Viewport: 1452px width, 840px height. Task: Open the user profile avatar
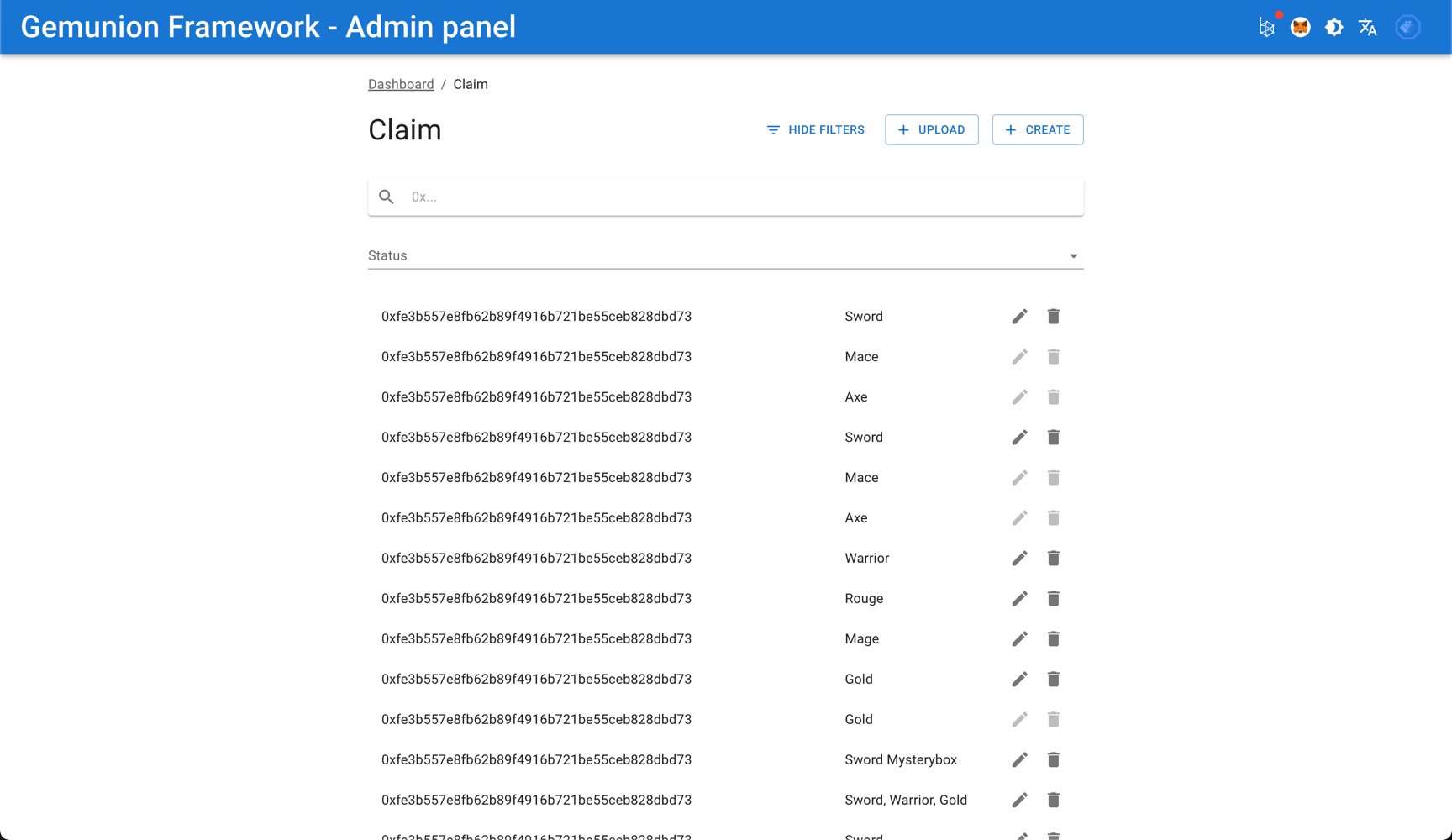[1408, 27]
